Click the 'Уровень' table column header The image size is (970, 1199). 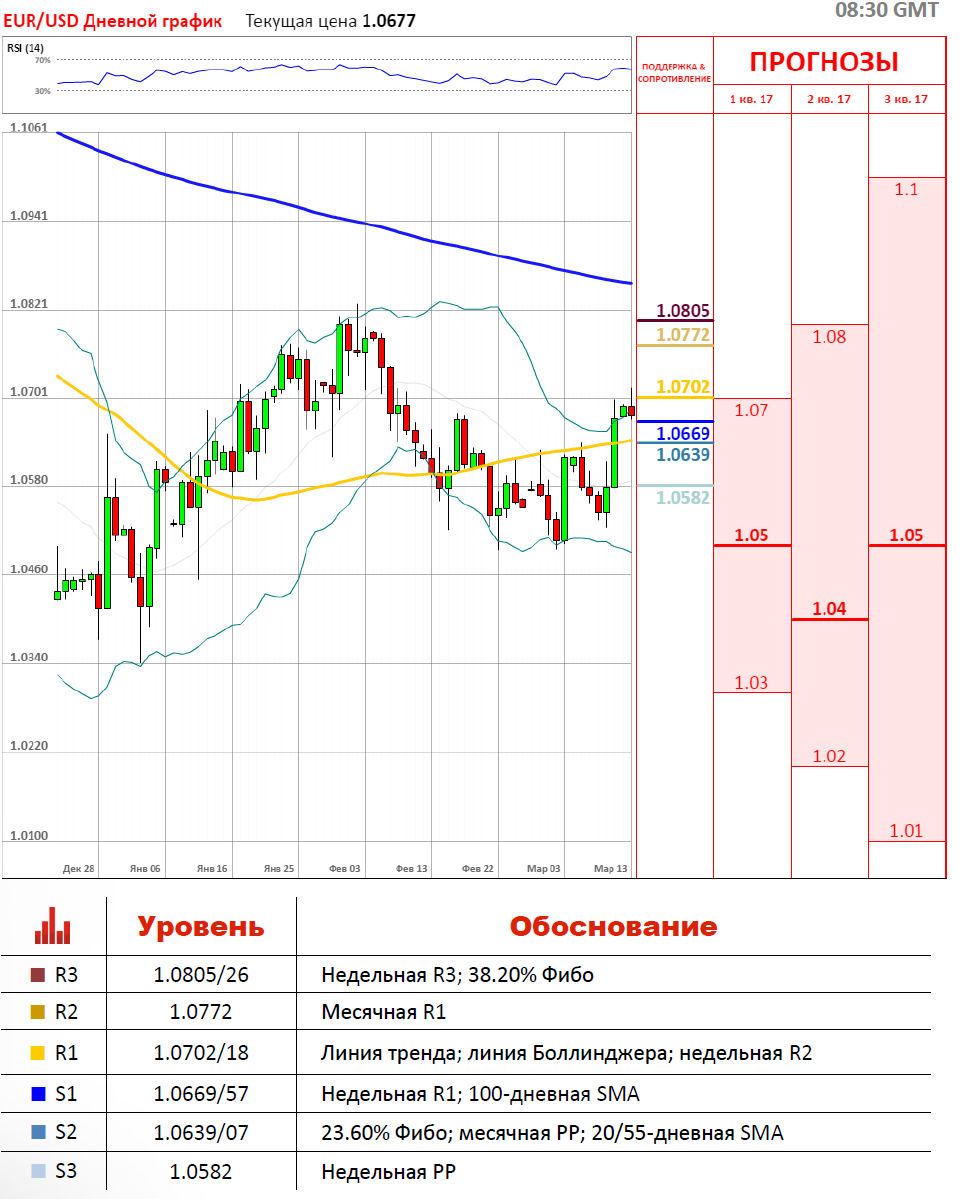coord(200,926)
